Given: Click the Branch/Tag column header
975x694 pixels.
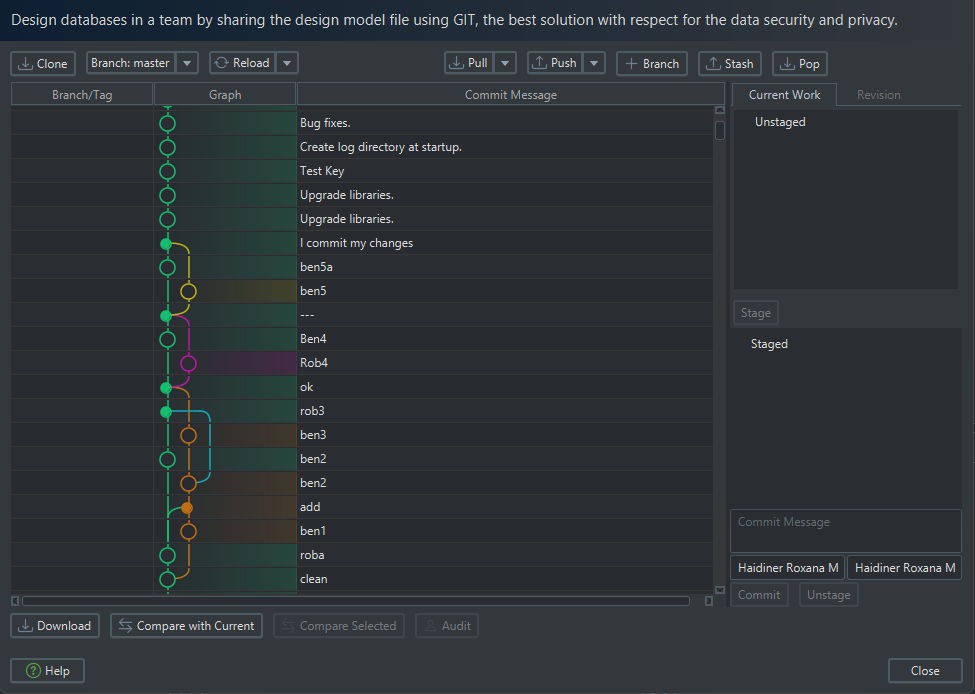Looking at the screenshot, I should tap(82, 95).
